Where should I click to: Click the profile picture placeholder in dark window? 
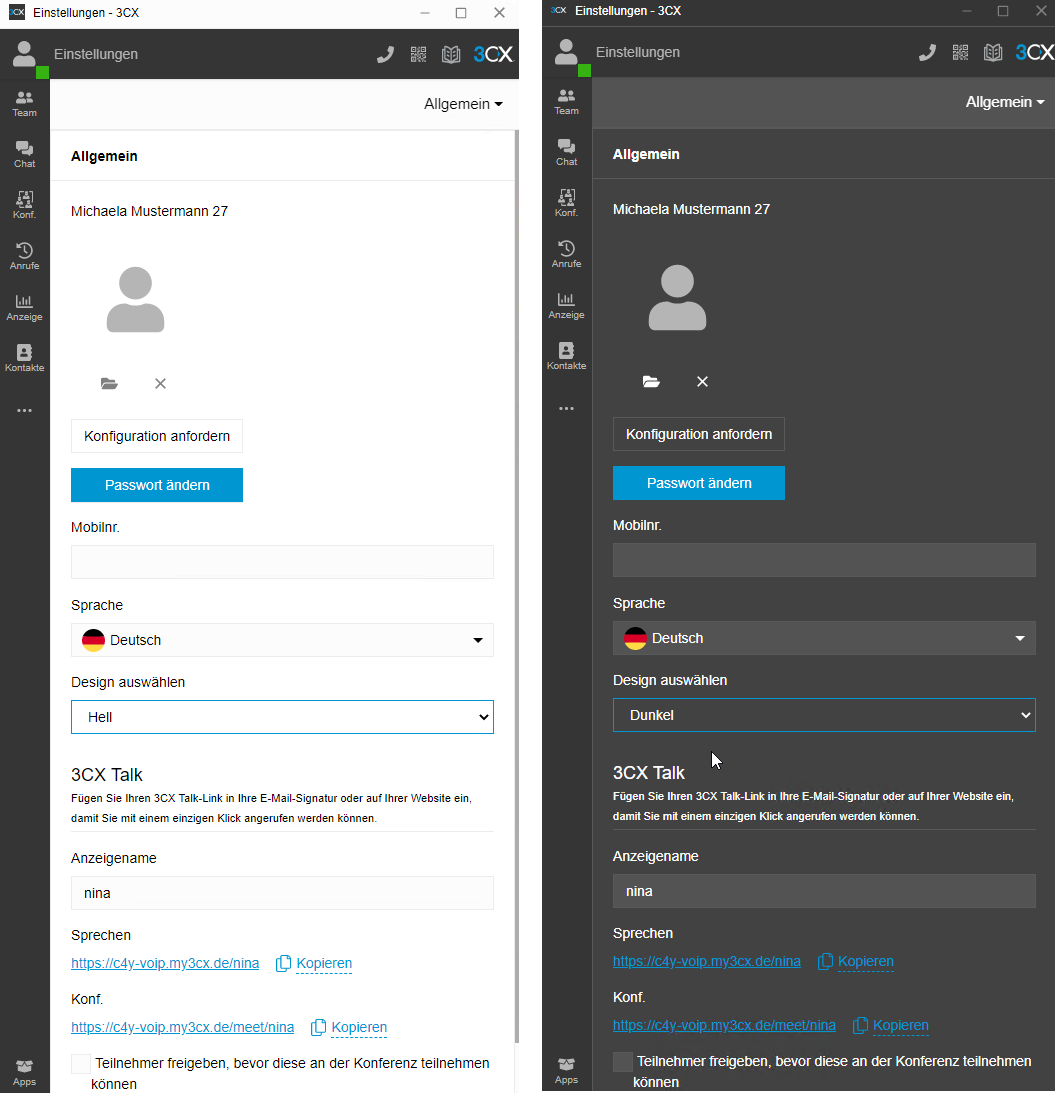[x=677, y=298]
